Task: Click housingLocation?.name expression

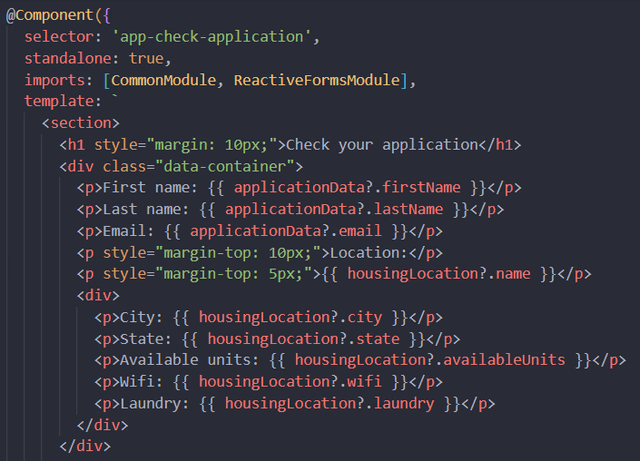Action: tap(439, 274)
